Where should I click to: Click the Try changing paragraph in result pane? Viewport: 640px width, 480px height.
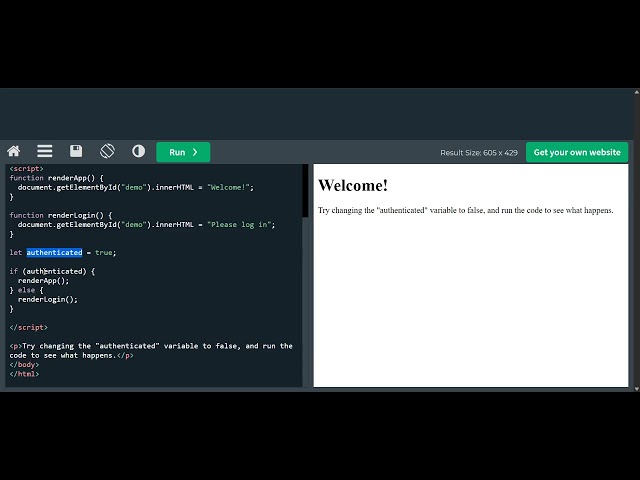coord(466,210)
